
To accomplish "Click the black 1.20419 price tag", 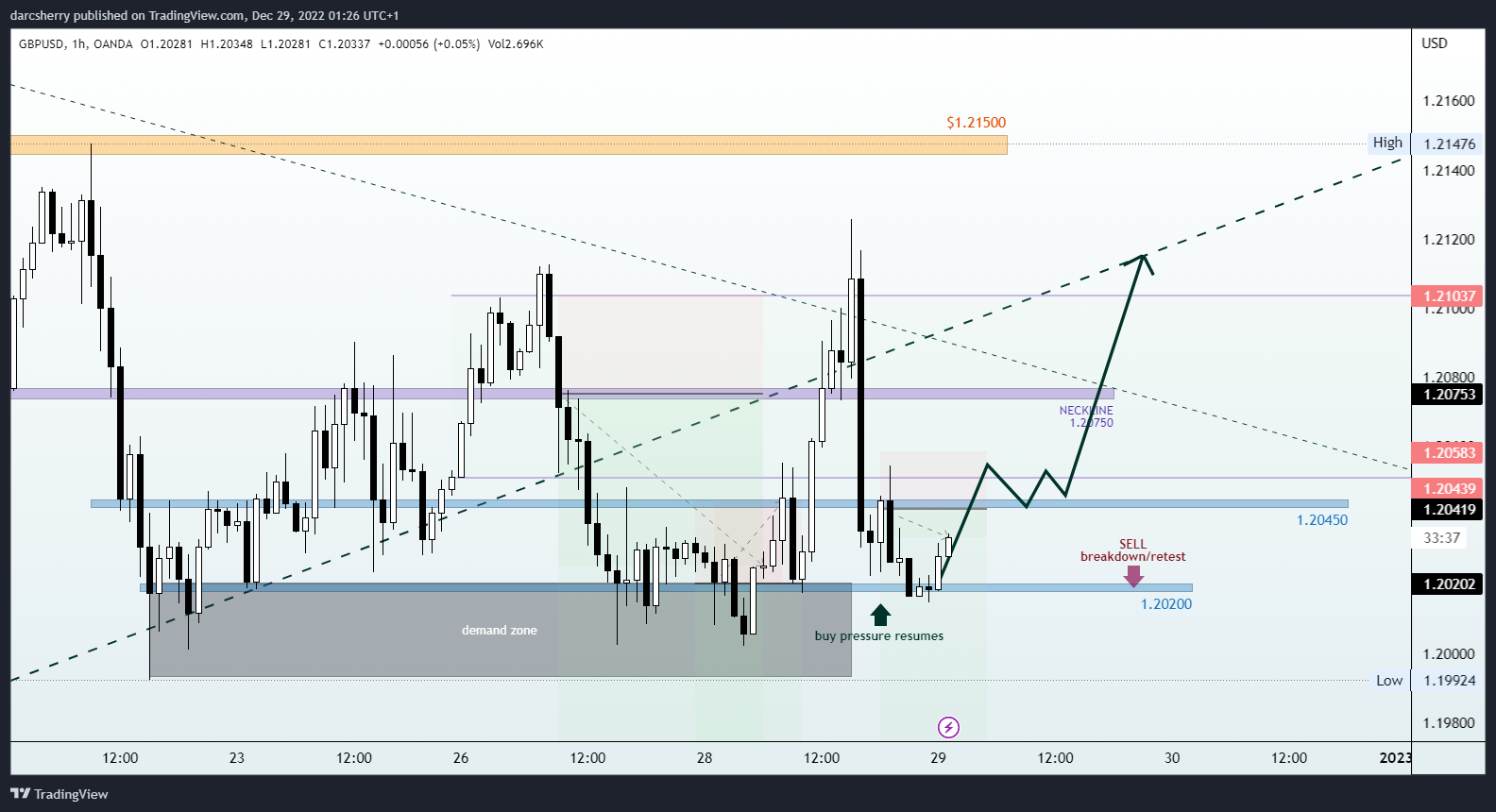I will tap(1448, 509).
